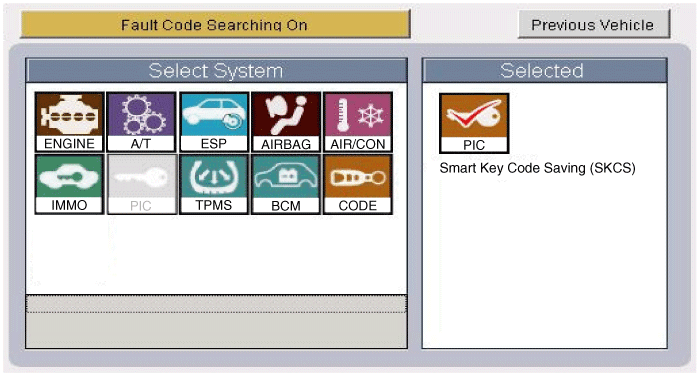Click the Selected panel header
The image size is (700, 376).
[x=545, y=71]
